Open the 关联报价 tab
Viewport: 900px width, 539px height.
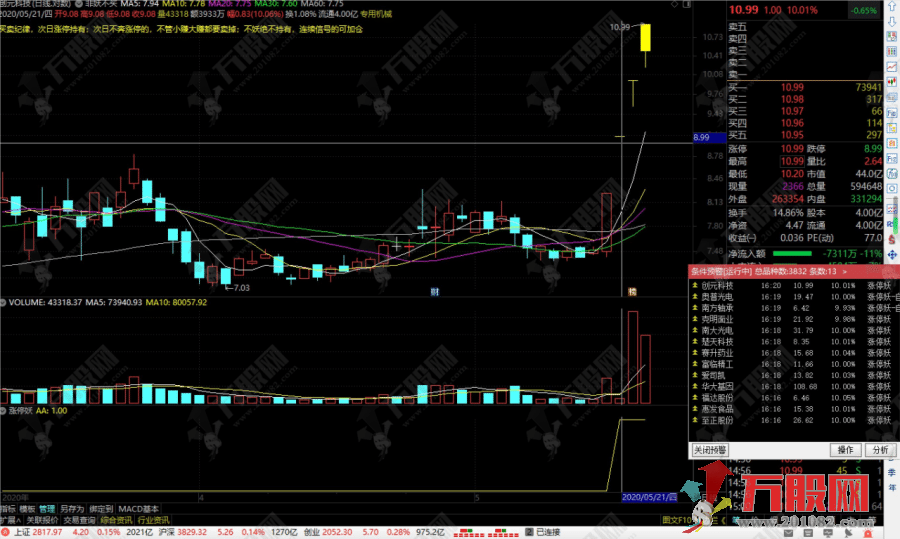42,520
